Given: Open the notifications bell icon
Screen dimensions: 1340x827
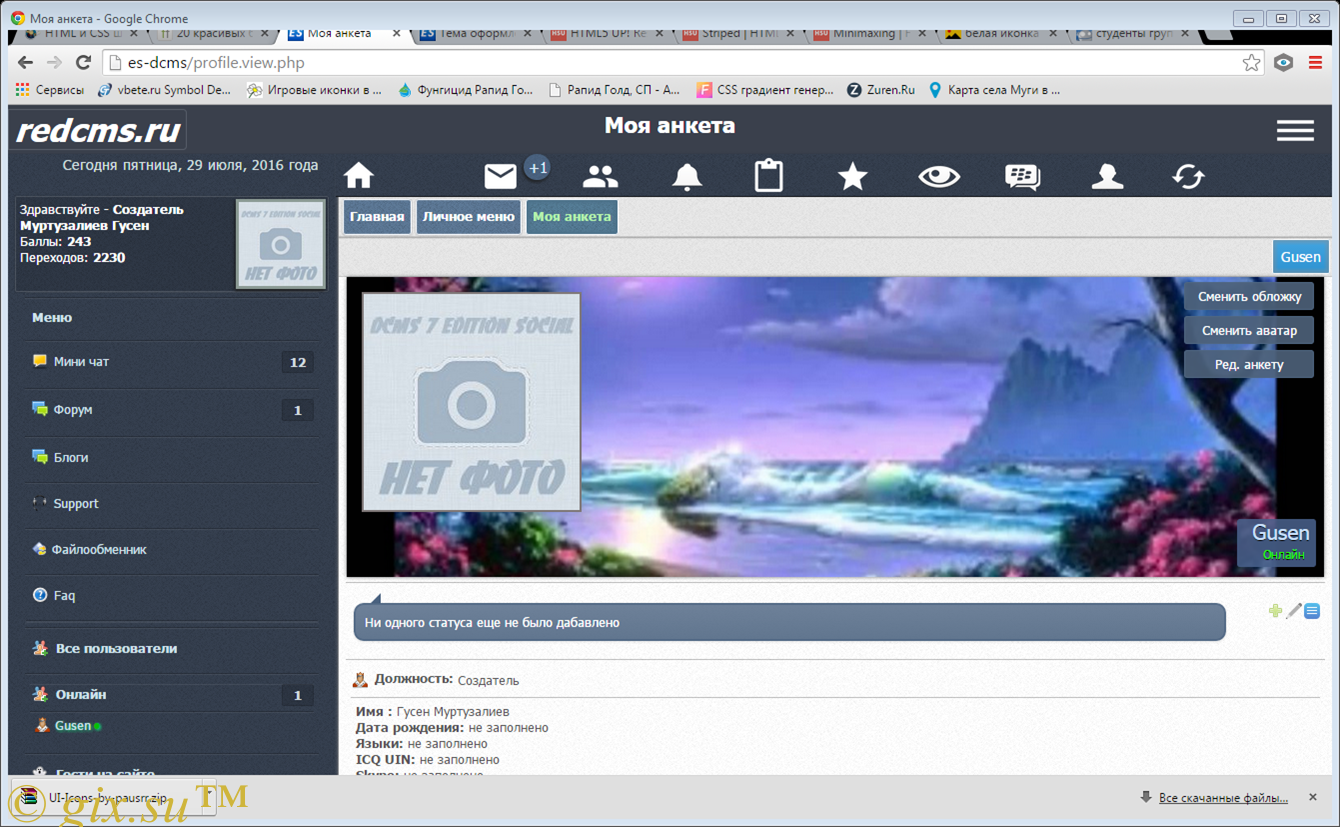Looking at the screenshot, I should coord(687,177).
